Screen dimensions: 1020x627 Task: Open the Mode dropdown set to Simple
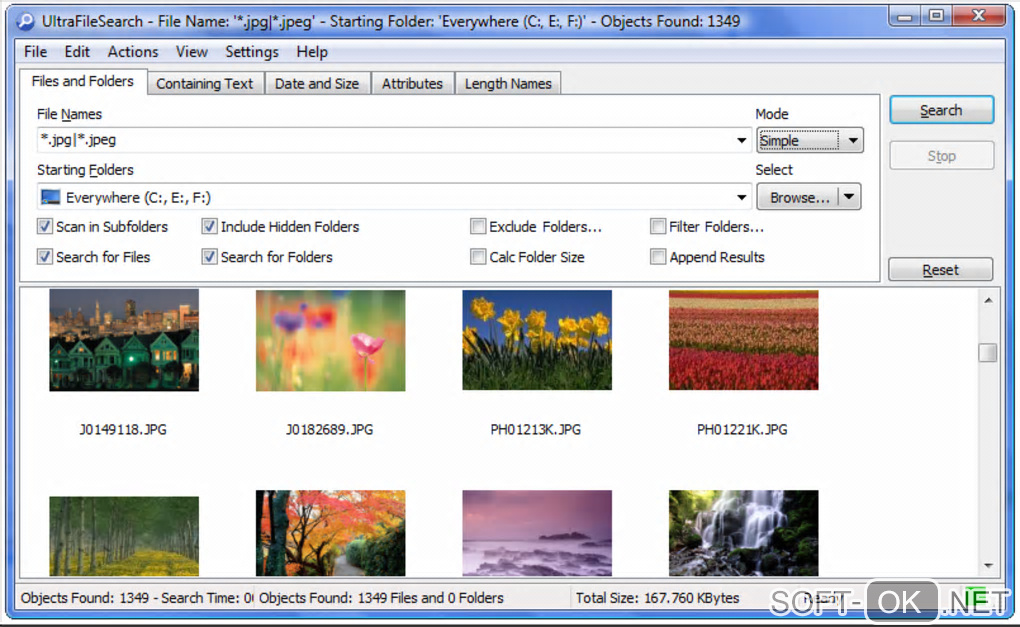[x=810, y=140]
